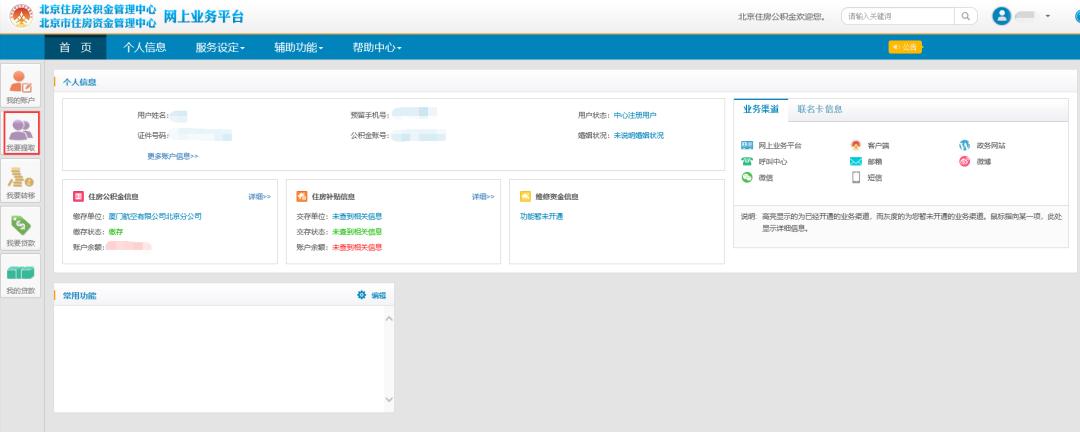Open the 我要贷款 sidebar icon
This screenshot has width=1080, height=432.
[21, 229]
